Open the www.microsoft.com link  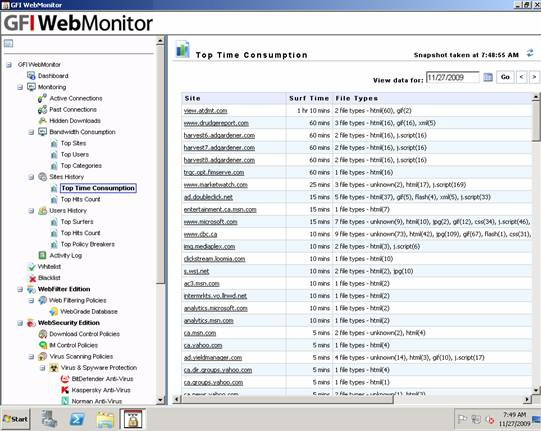pyautogui.click(x=210, y=222)
